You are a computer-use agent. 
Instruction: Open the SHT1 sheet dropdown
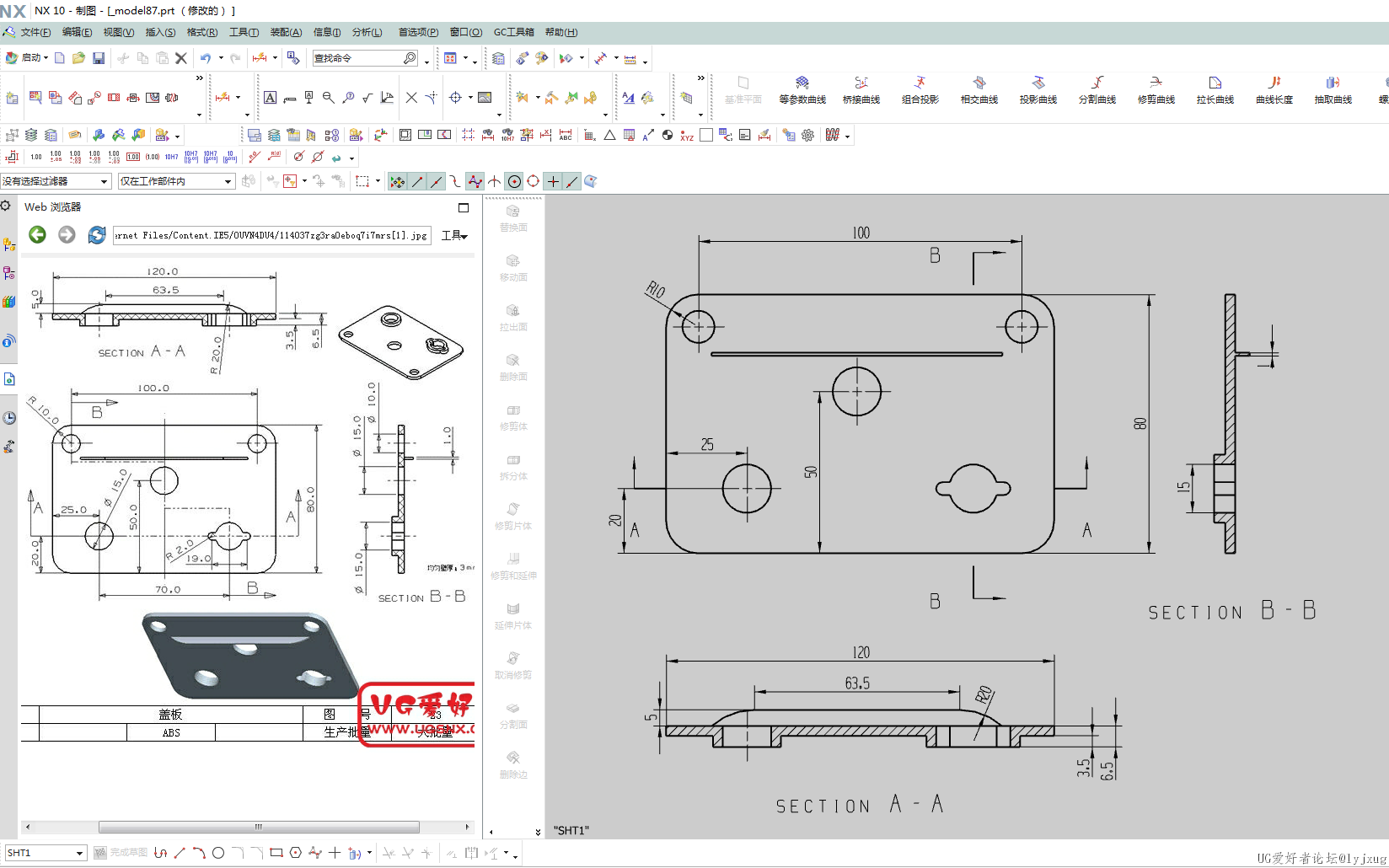[46, 853]
